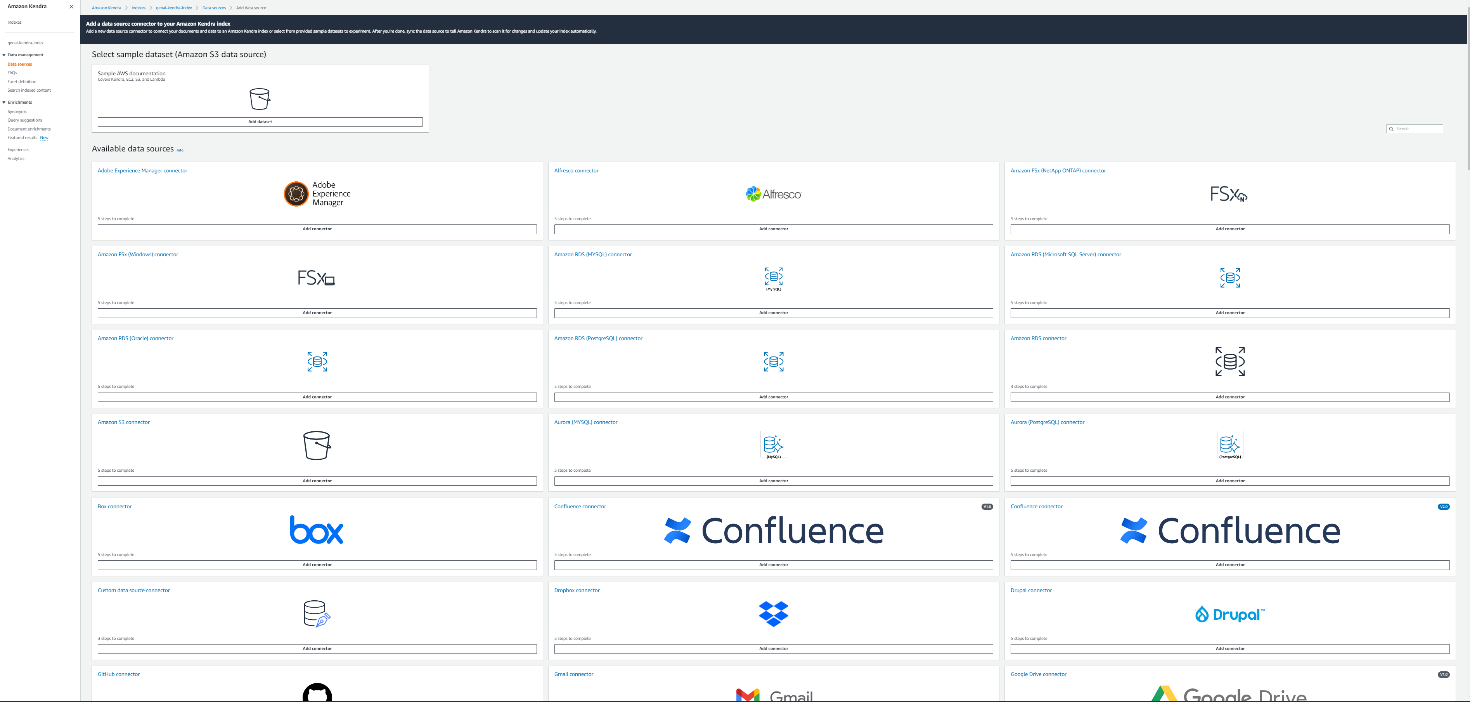Click the Google Drive logo
1470x702 pixels.
tap(1229, 695)
